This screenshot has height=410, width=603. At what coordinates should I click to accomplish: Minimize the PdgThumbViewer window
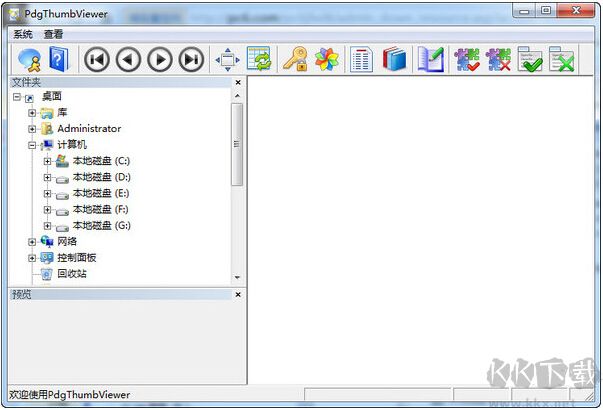[x=524, y=11]
